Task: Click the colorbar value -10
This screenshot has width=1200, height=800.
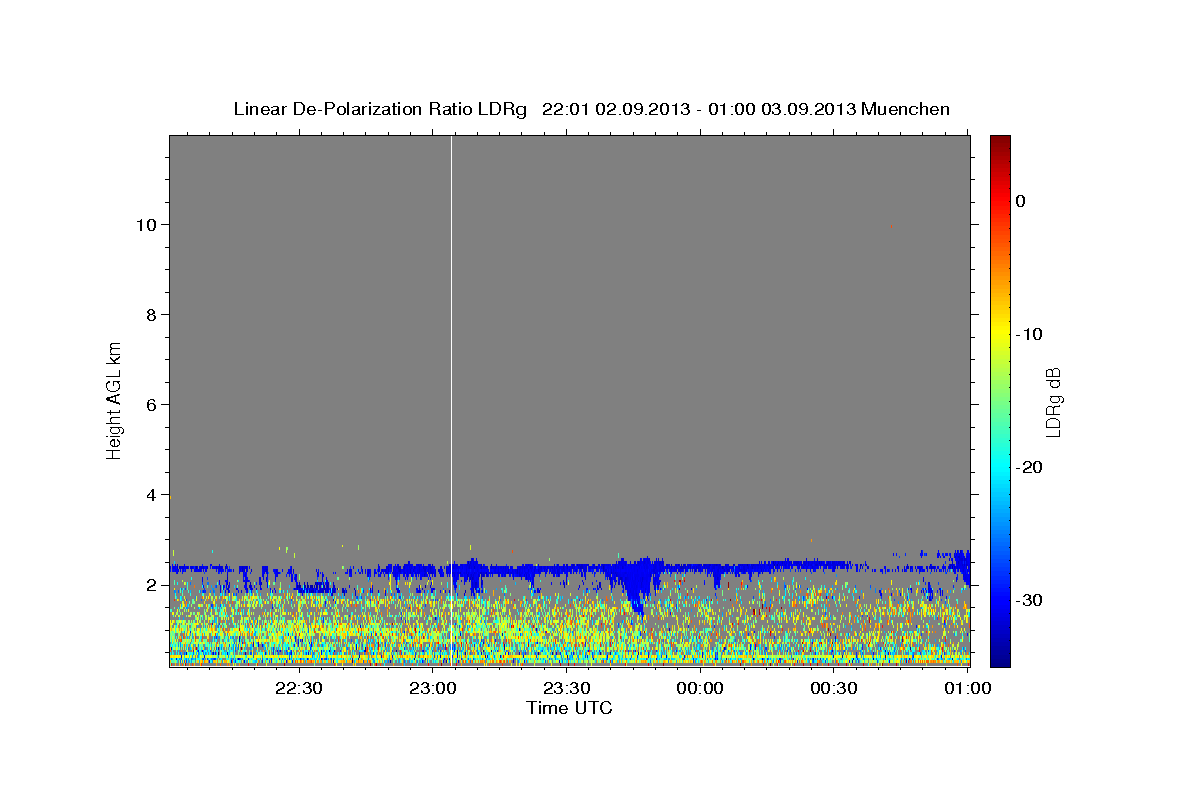Action: (1030, 334)
